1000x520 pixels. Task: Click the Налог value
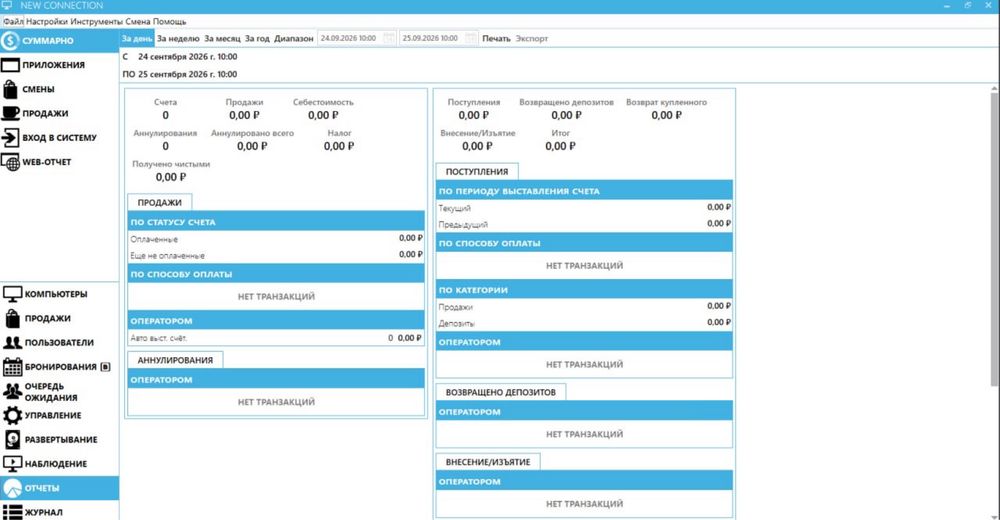tap(339, 146)
